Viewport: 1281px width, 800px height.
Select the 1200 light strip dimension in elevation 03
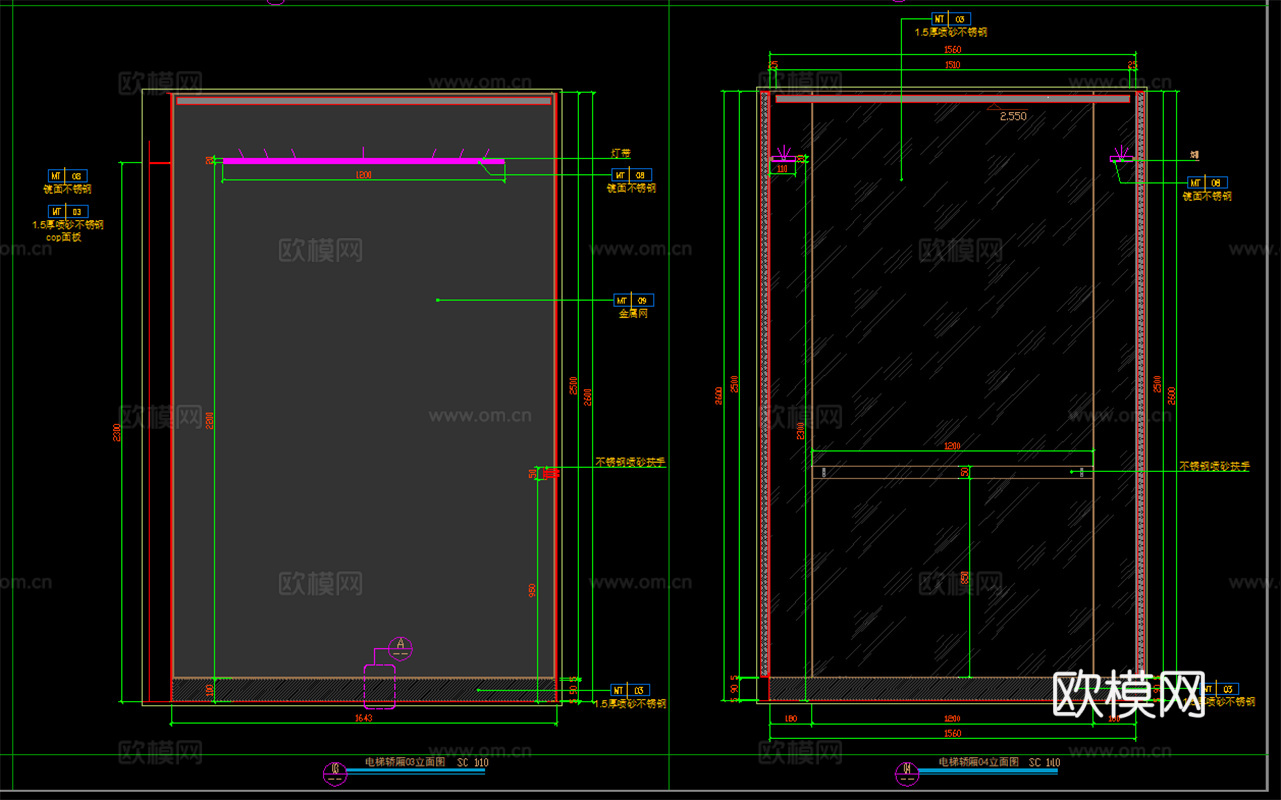pyautogui.click(x=363, y=175)
